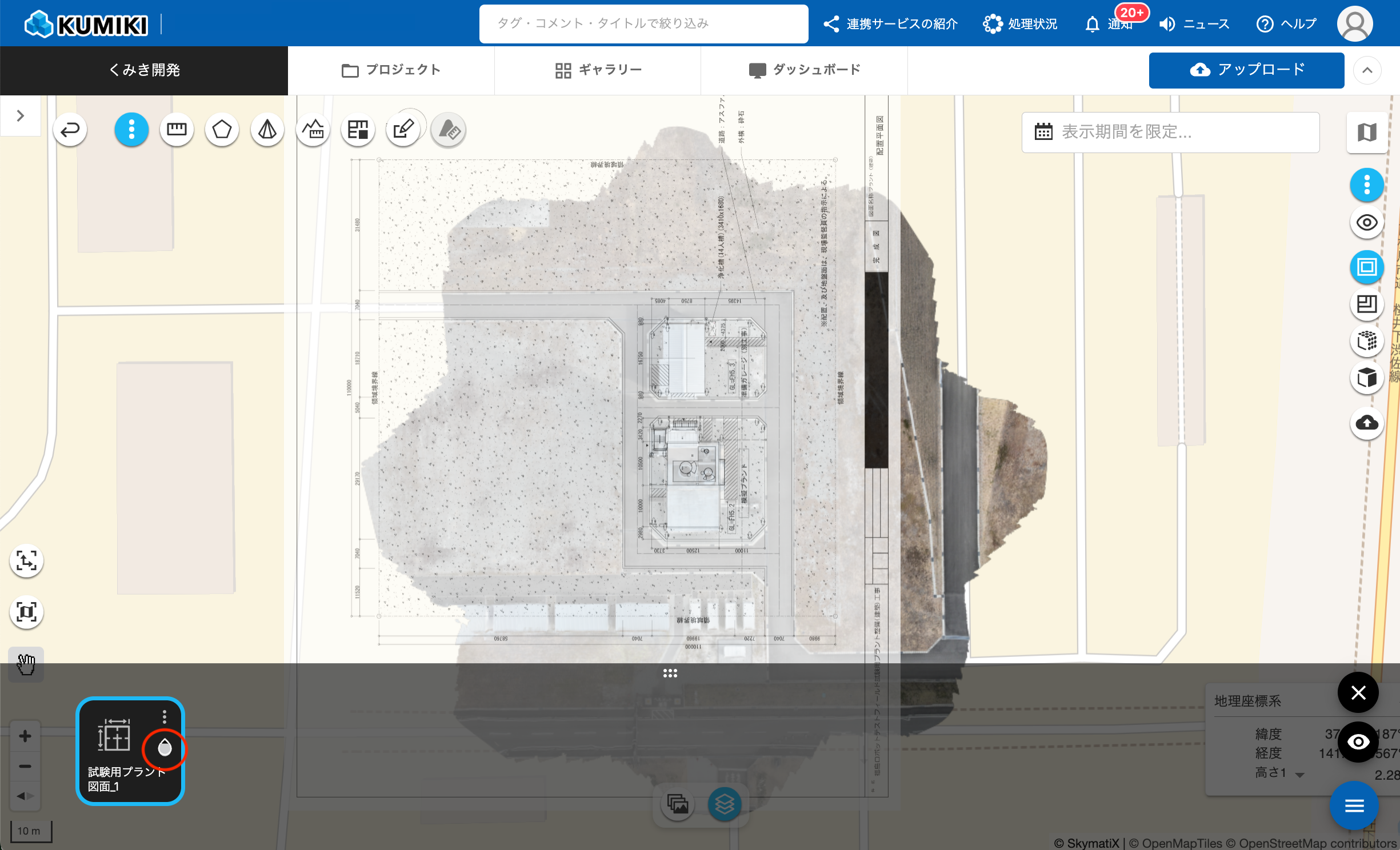Switch to the ダッシュボード tab
This screenshot has height=850, width=1400.
804,70
